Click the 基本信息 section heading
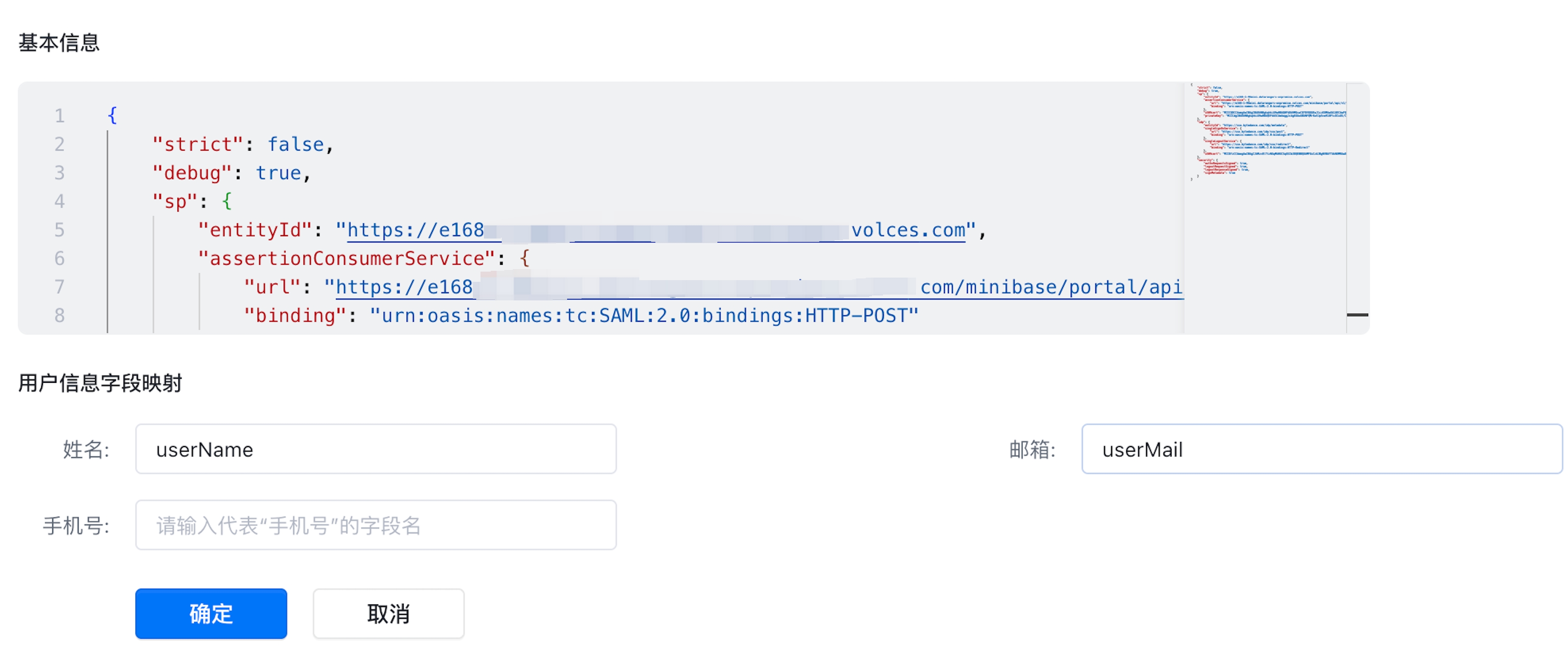This screenshot has height=657, width=1568. (59, 42)
